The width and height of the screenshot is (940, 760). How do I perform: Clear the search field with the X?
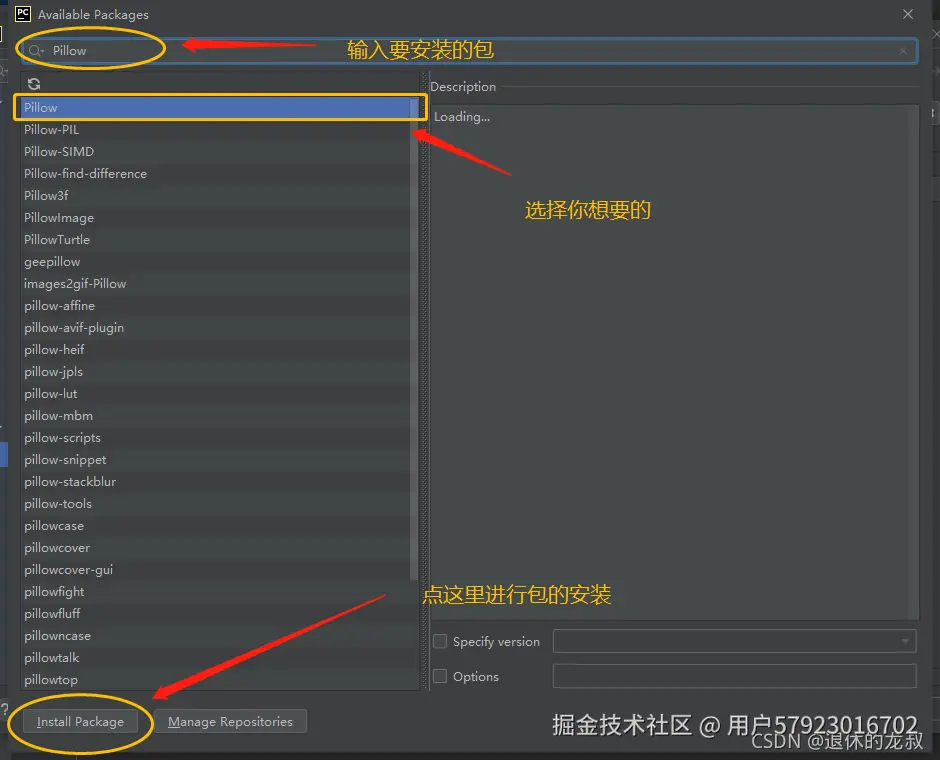pyautogui.click(x=903, y=52)
